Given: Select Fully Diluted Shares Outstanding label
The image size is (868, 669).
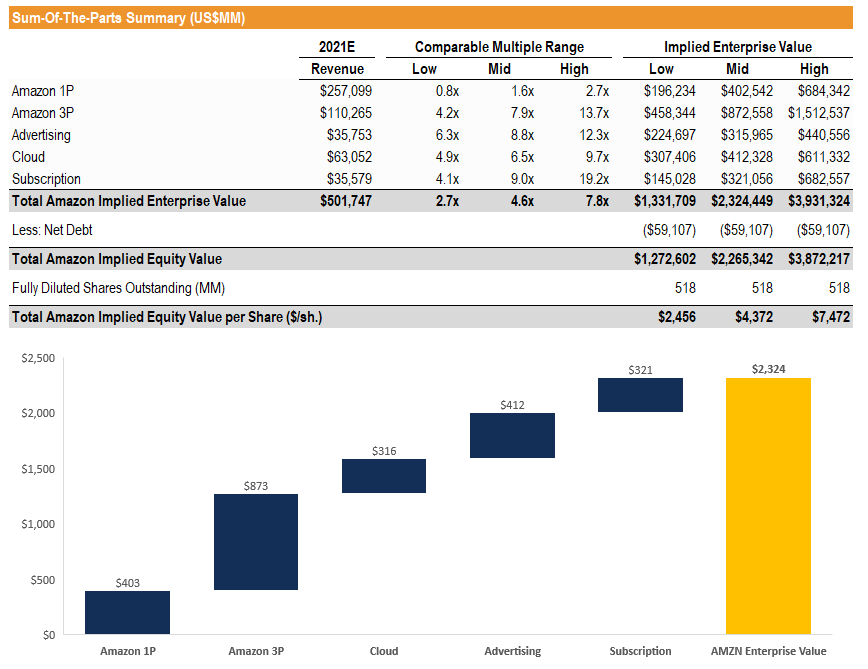Looking at the screenshot, I should pyautogui.click(x=118, y=288).
